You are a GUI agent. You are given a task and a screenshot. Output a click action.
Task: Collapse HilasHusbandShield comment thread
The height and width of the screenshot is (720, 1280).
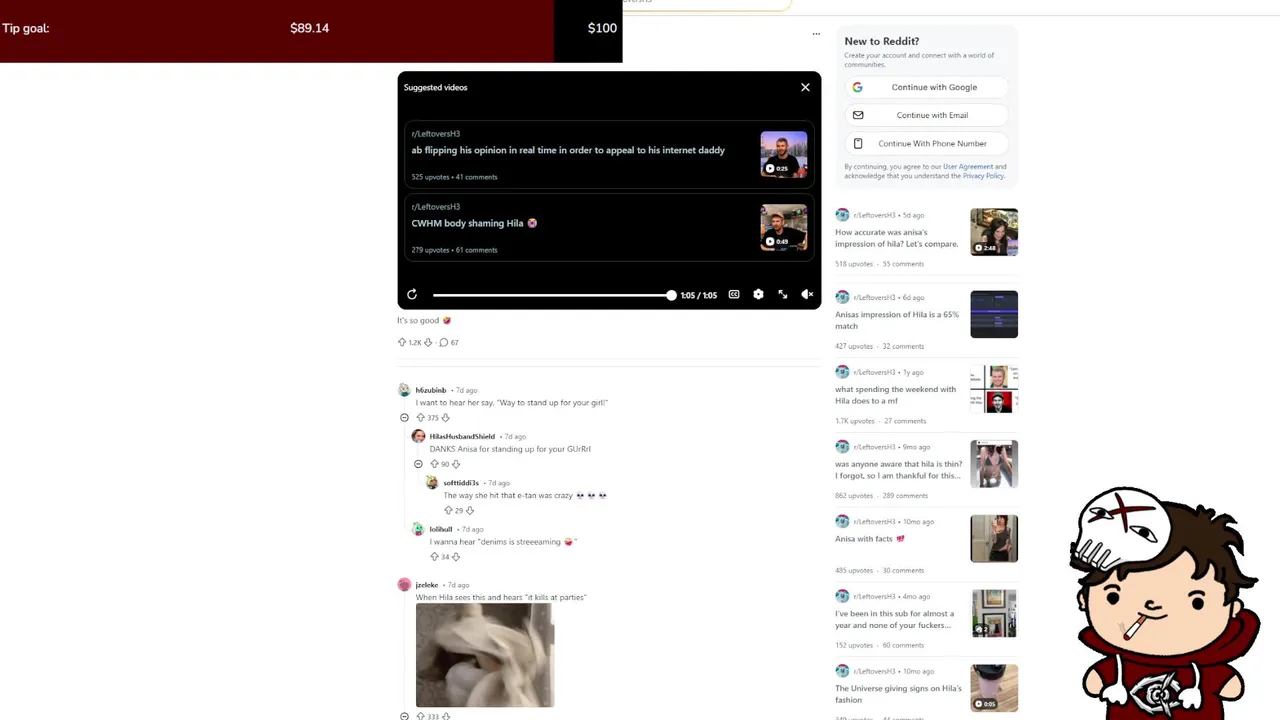418,464
